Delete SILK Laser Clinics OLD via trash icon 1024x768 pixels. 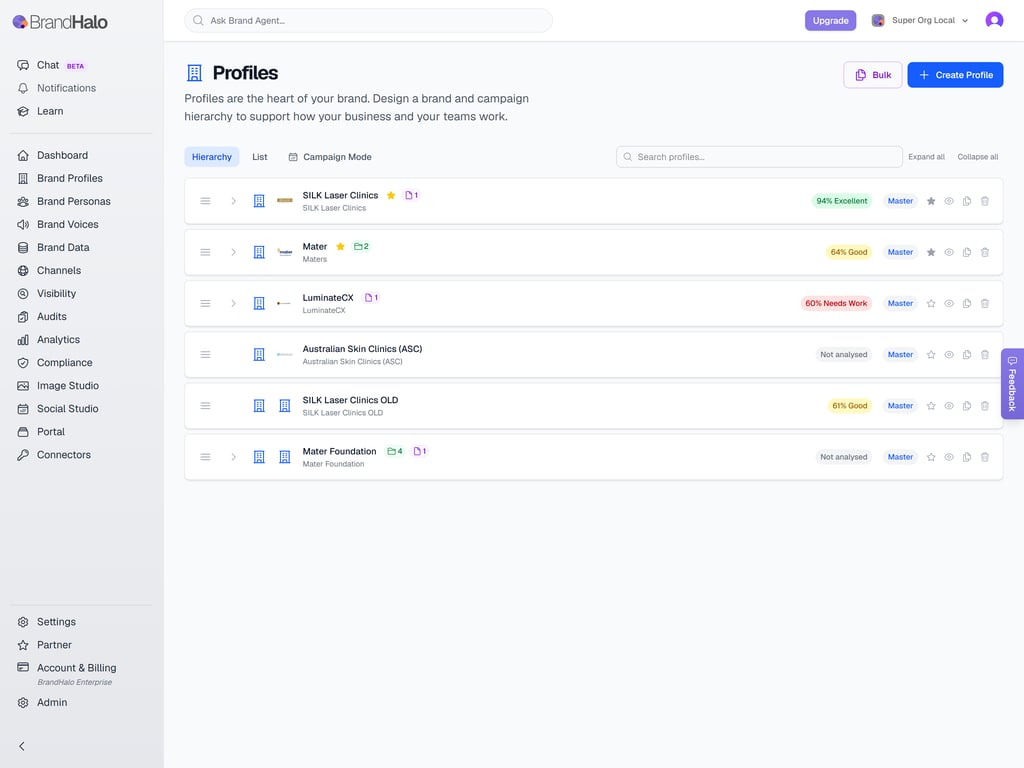985,406
